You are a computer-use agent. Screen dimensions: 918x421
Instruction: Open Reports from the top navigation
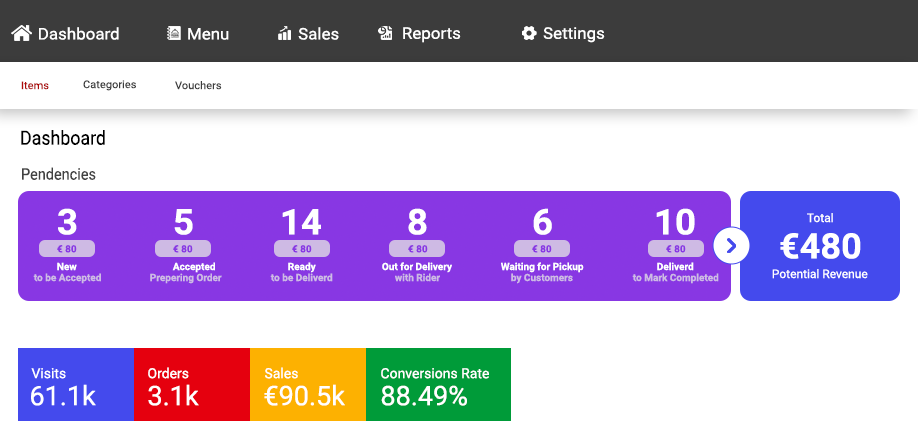431,33
